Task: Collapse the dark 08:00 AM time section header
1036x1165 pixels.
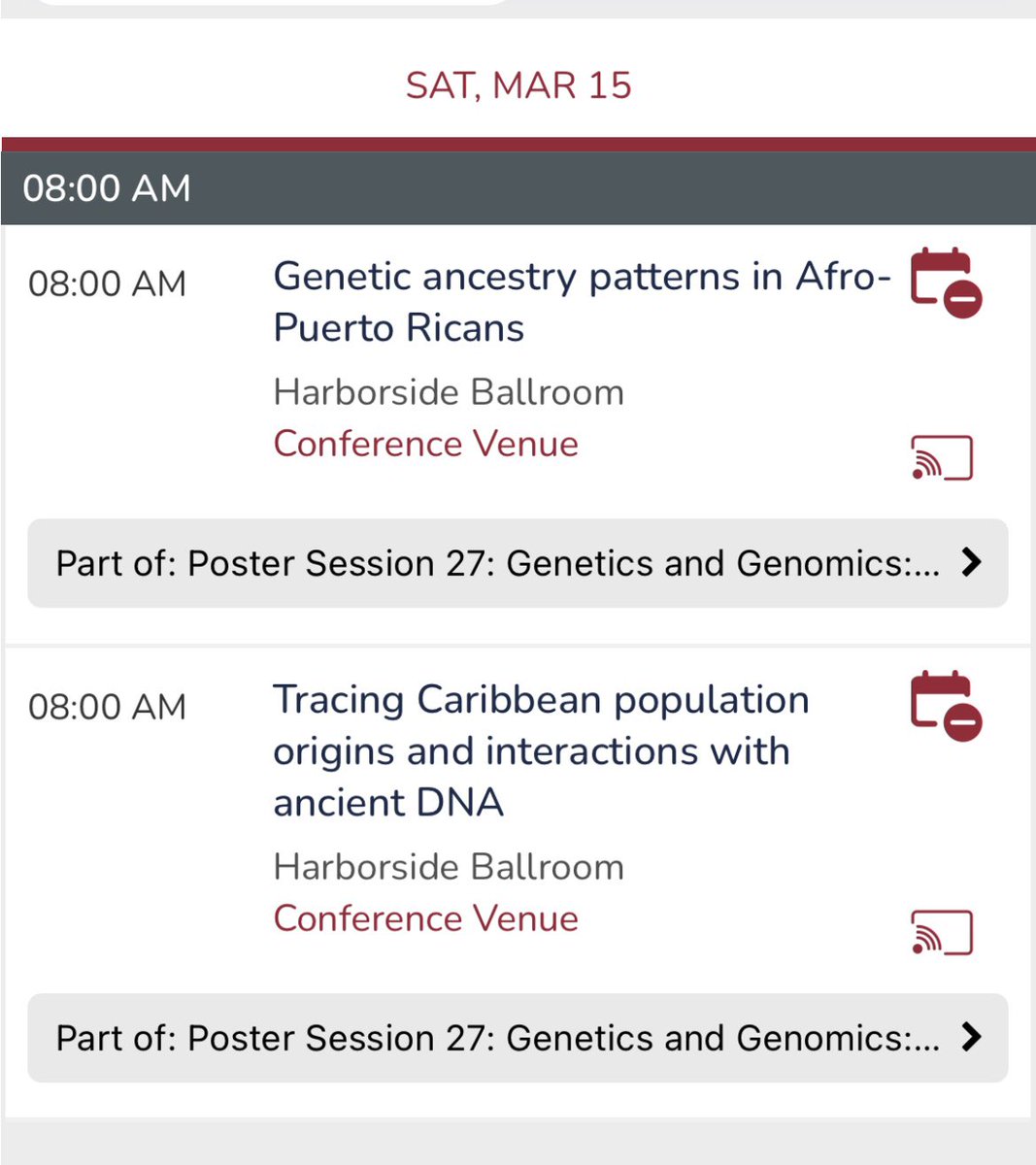Action: pyautogui.click(x=518, y=188)
